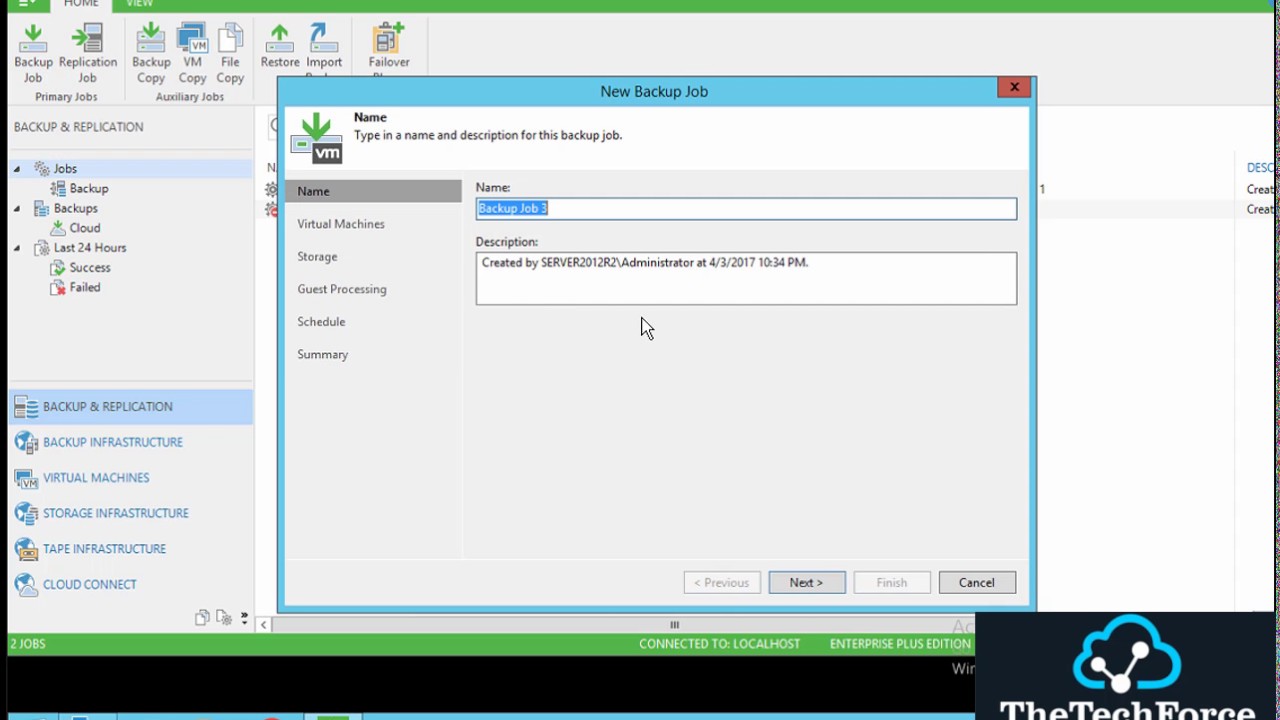Select Jobs node in the tree
This screenshot has height=720, width=1280.
(x=65, y=169)
